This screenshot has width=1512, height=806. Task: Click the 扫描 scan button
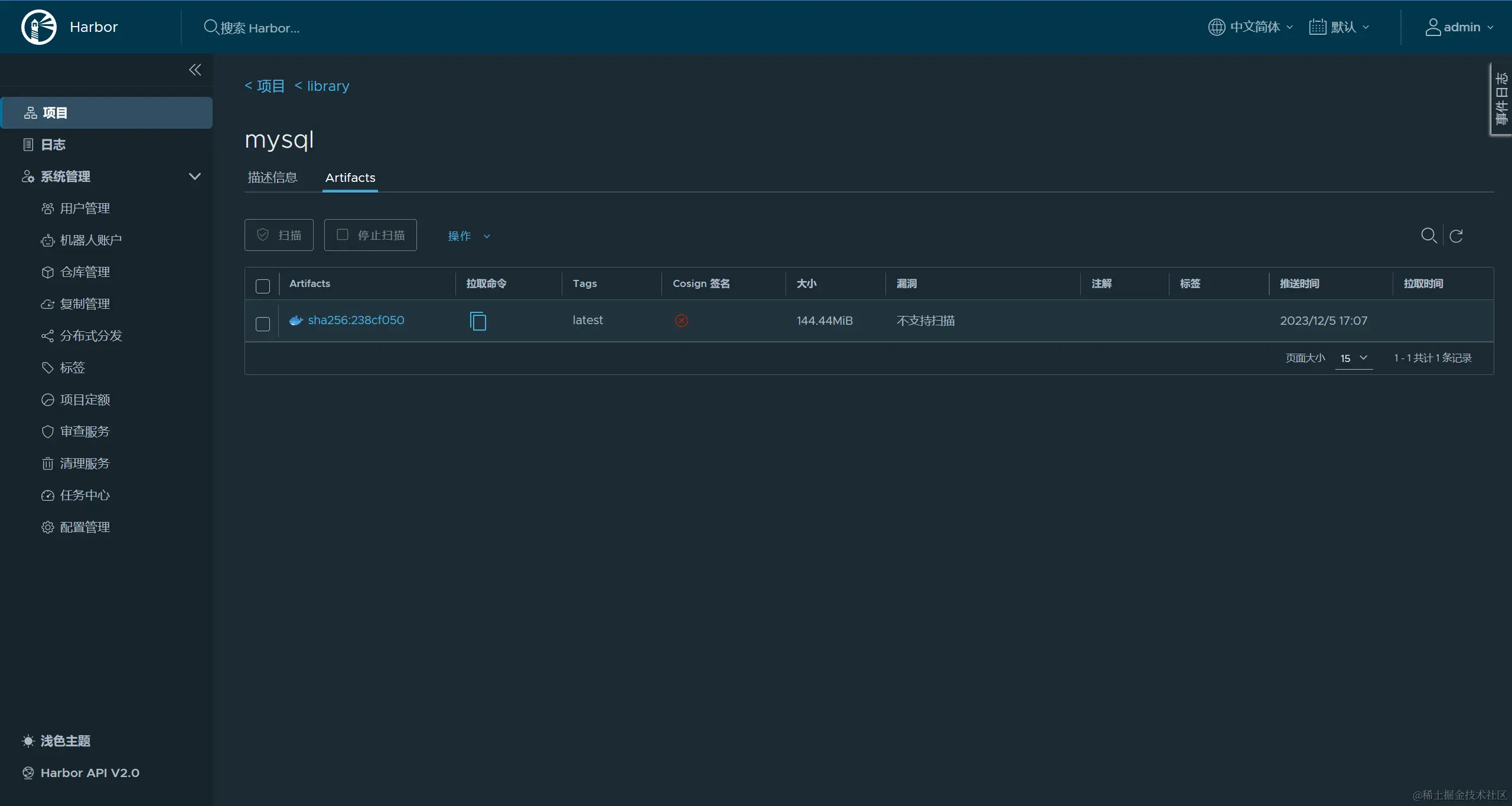(x=279, y=235)
